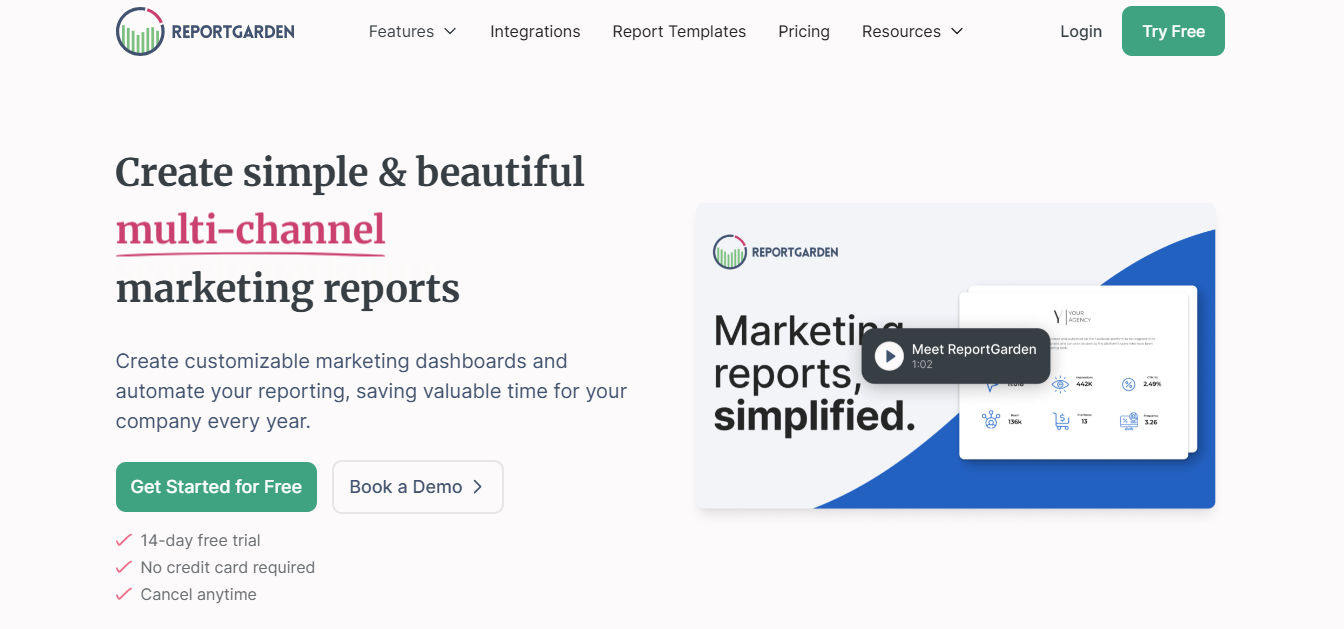Viewport: 1344px width, 629px height.
Task: Go to Report Templates in the nav bar
Action: [679, 32]
